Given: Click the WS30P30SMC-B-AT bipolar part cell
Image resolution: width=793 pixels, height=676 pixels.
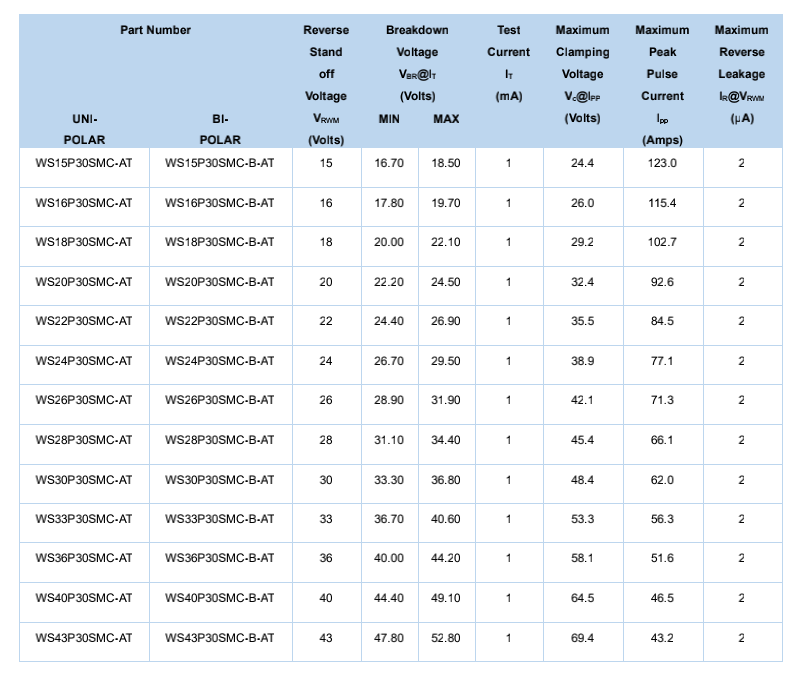Looking at the screenshot, I should [220, 479].
